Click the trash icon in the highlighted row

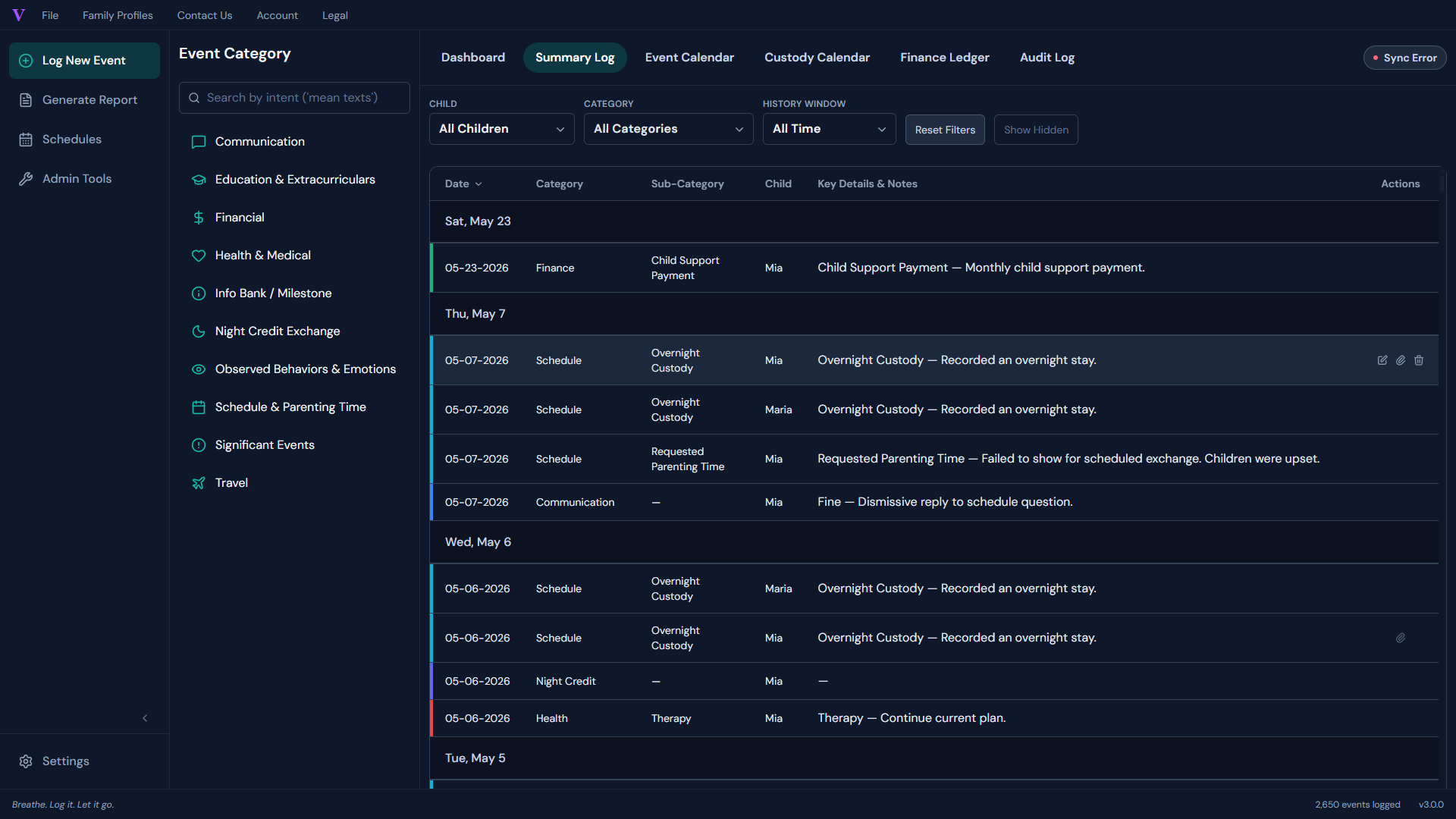(x=1419, y=360)
